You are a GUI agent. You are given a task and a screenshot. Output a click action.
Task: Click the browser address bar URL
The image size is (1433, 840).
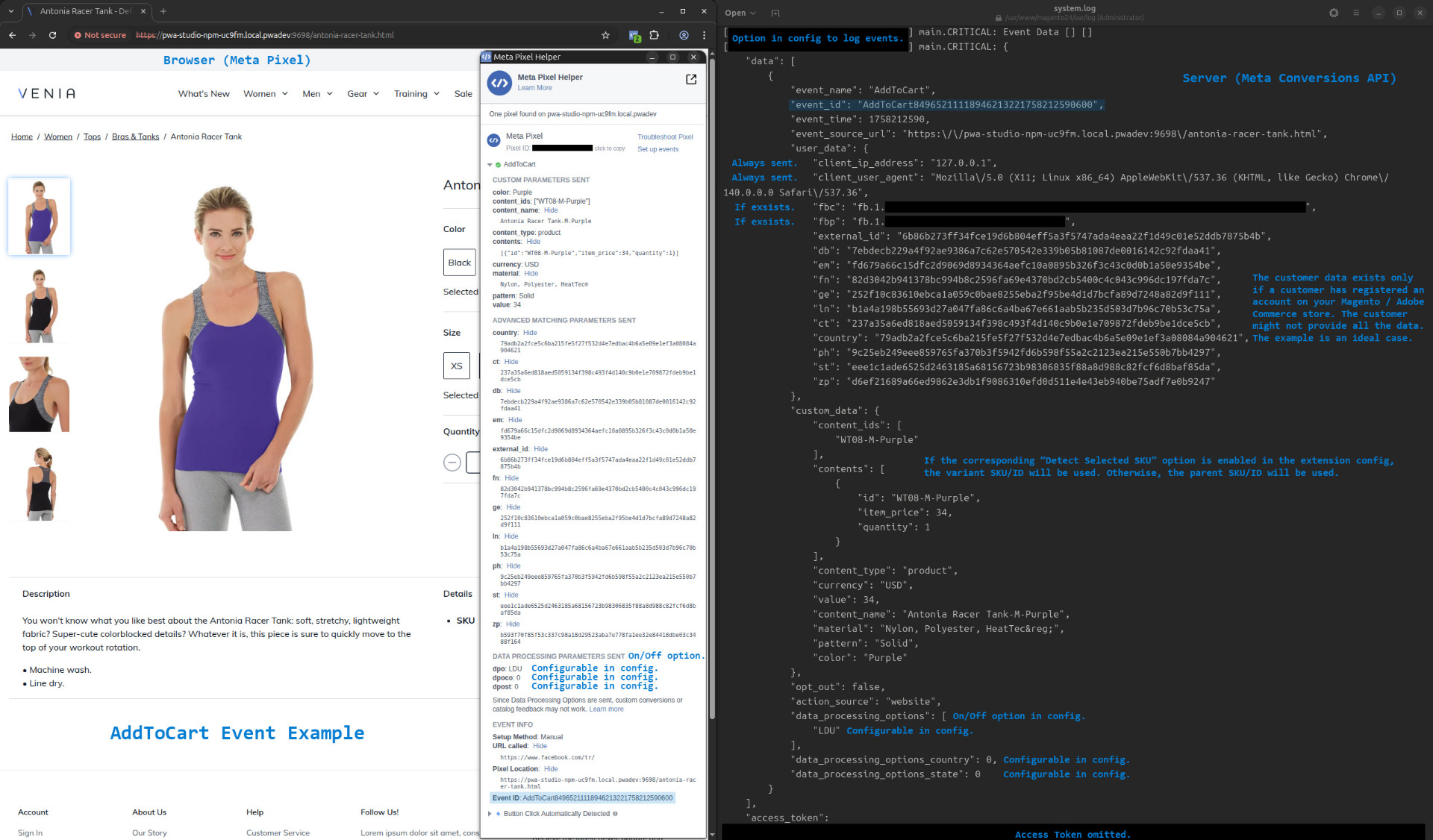[x=265, y=35]
